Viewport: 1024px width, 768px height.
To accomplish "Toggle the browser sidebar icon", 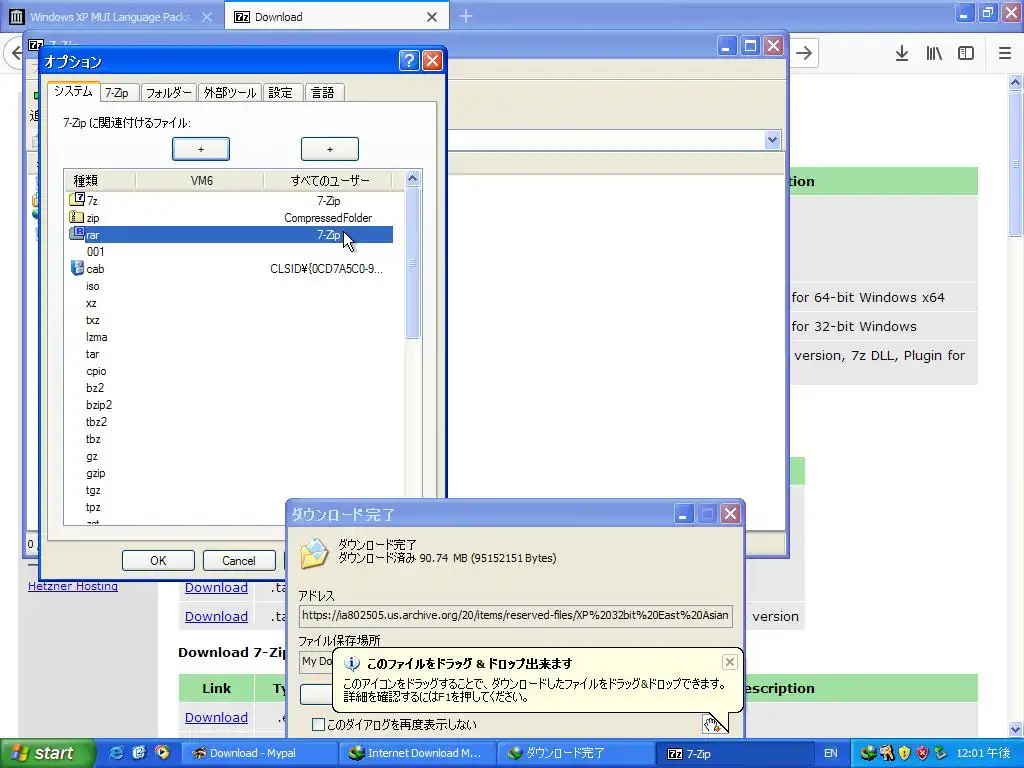I will coord(966,54).
